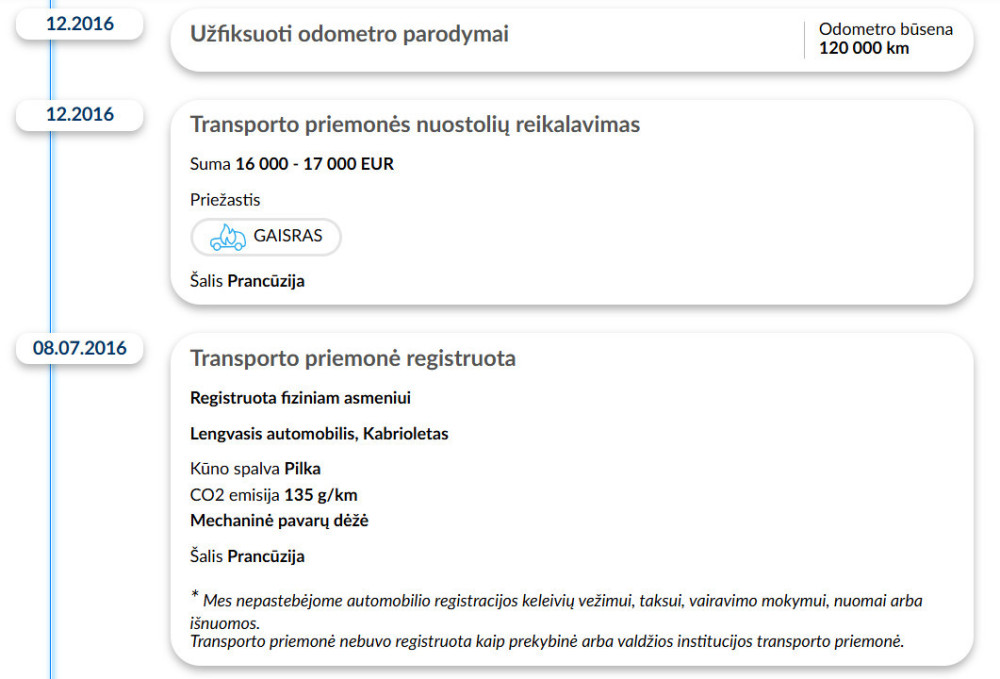Click the burning car icon in GAISRAS chip
Screen dimensions: 1000x679
coord(227,238)
